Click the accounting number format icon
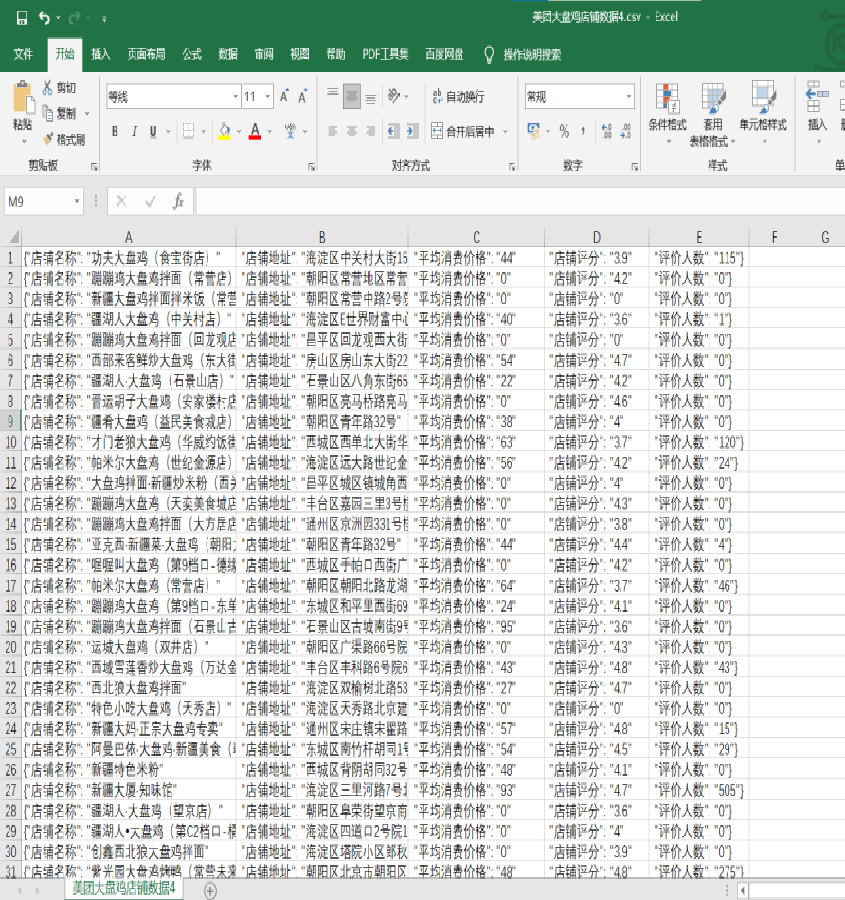The width and height of the screenshot is (845, 900). pyautogui.click(x=533, y=131)
